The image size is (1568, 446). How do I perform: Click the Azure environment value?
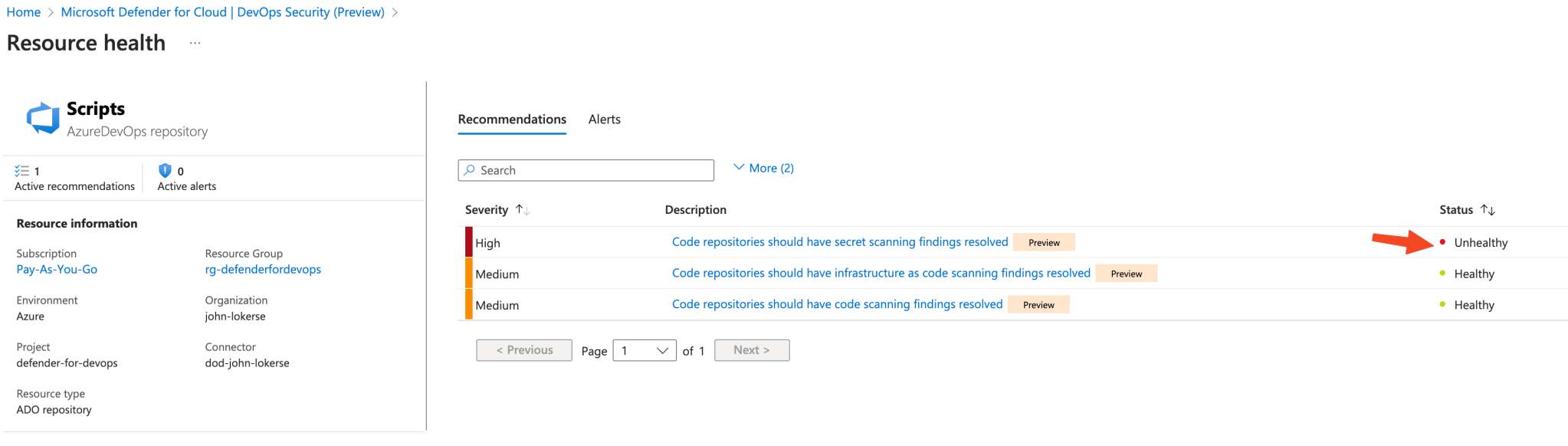click(30, 316)
